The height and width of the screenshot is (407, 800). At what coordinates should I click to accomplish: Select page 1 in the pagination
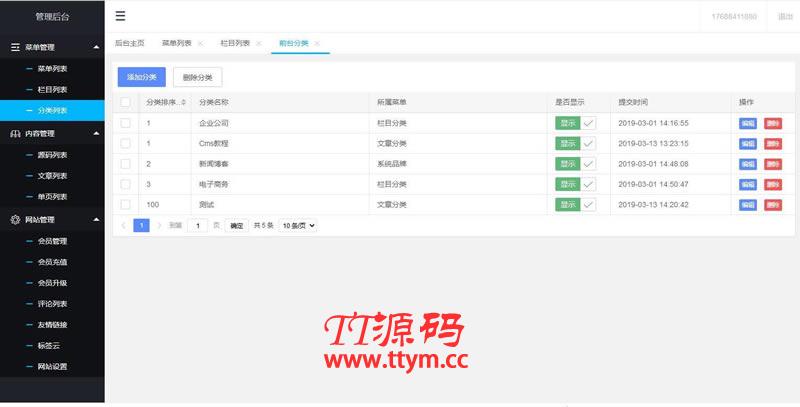[141, 225]
